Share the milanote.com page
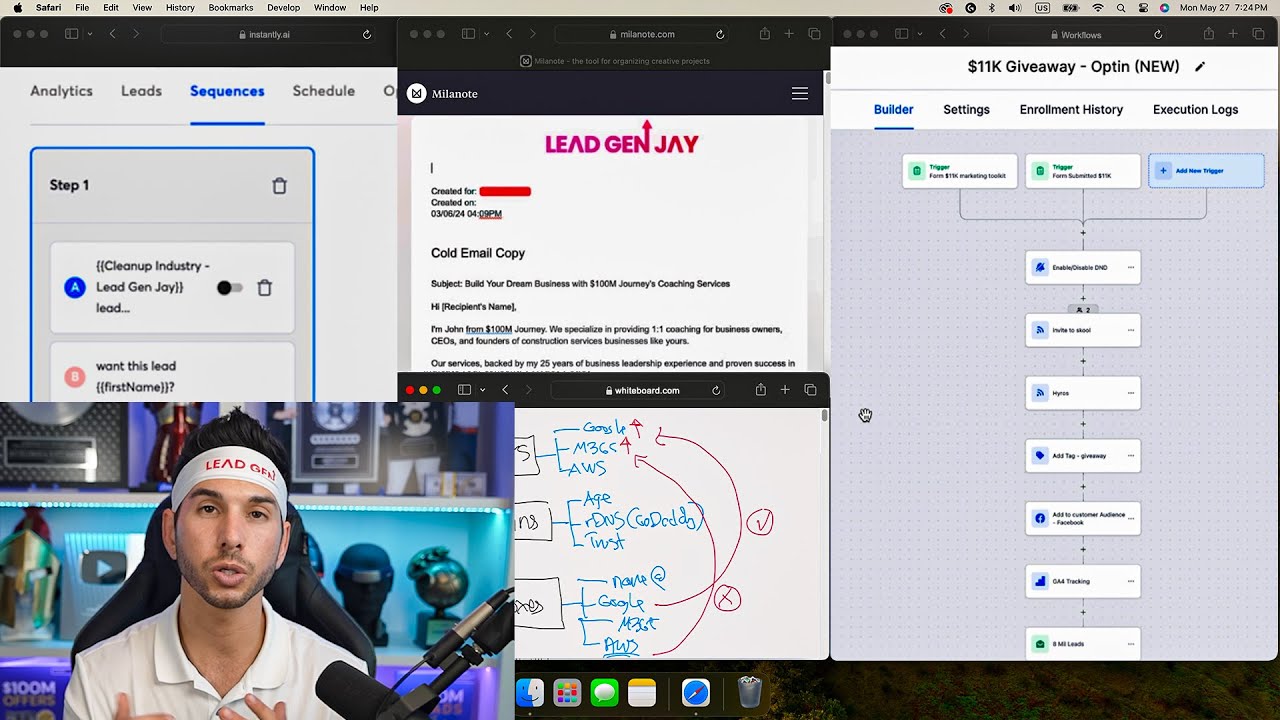1280x720 pixels. click(765, 34)
